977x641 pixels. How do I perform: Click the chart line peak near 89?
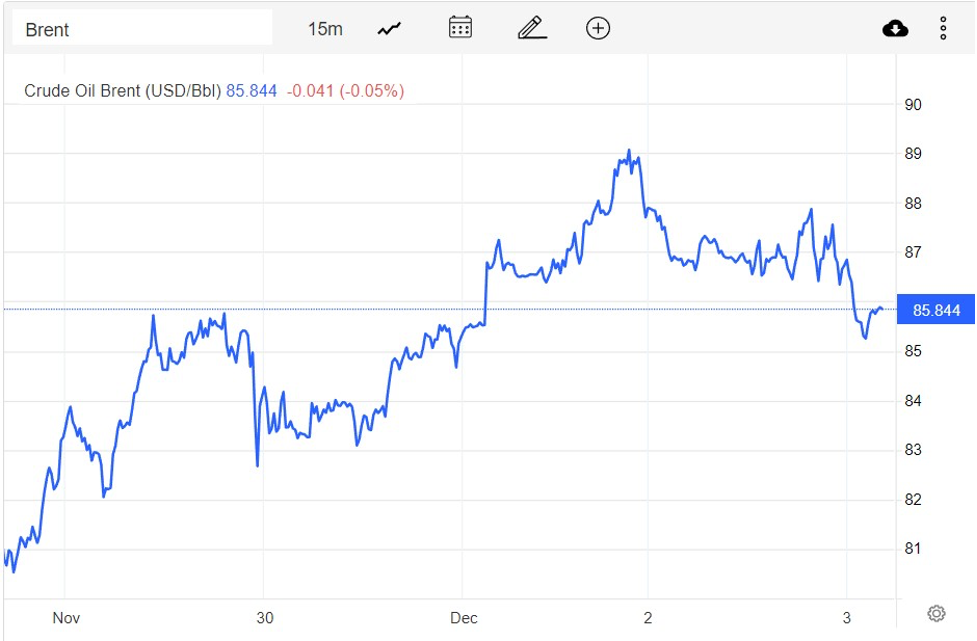click(629, 152)
